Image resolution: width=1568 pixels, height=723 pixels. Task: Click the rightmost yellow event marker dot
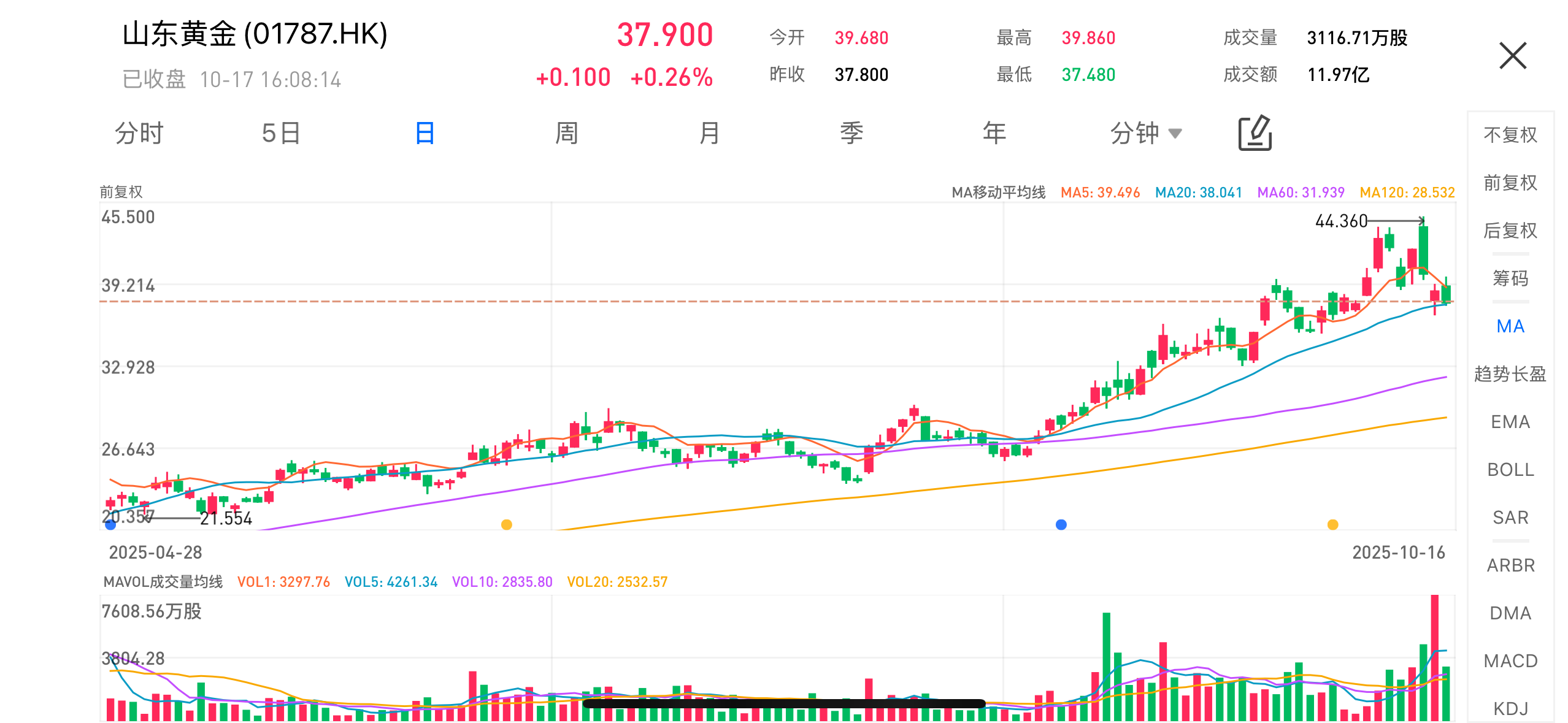[x=1332, y=524]
